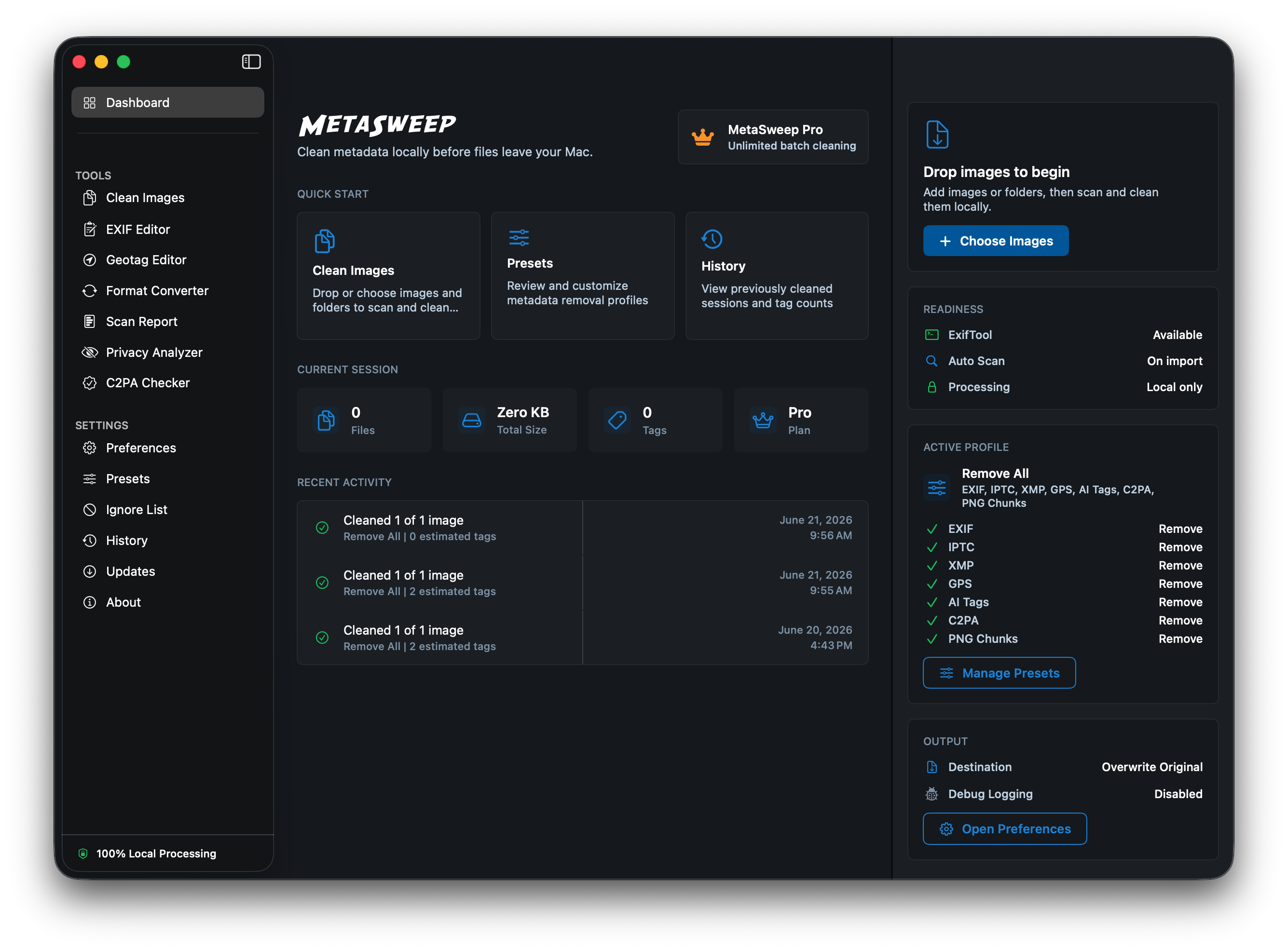Click the Local only processing value
Screen dimensions: 1288x951
click(1174, 387)
